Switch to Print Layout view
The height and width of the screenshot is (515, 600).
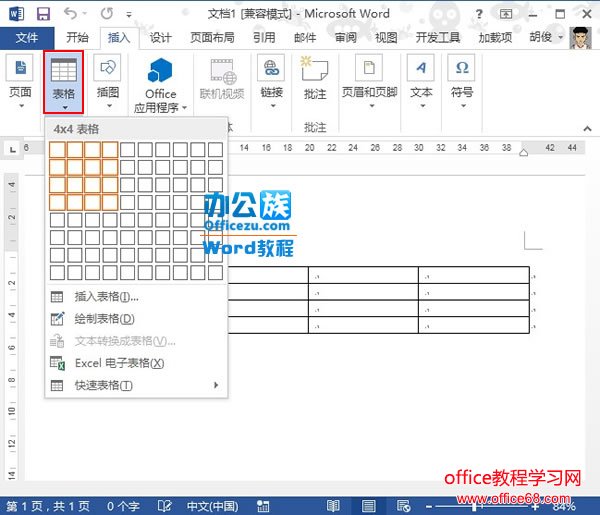coord(368,506)
